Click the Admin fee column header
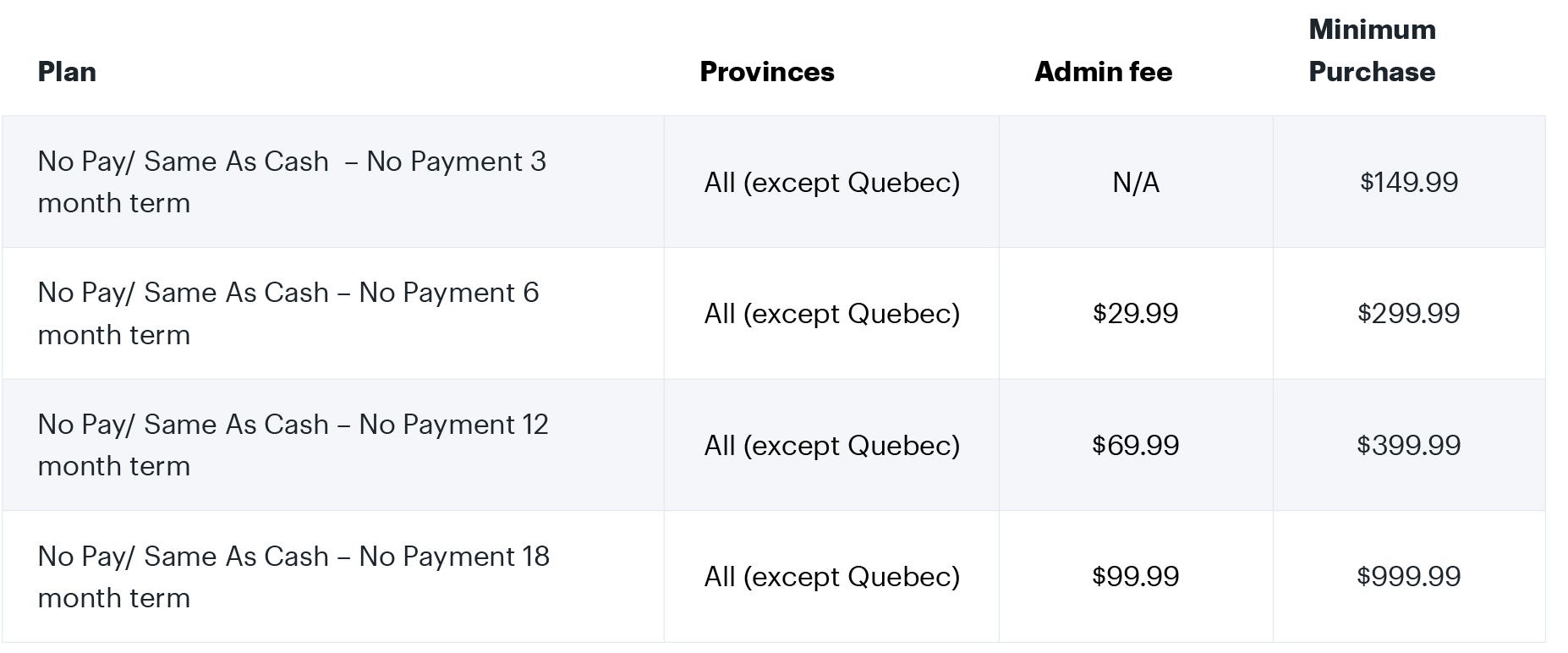 click(x=1103, y=72)
